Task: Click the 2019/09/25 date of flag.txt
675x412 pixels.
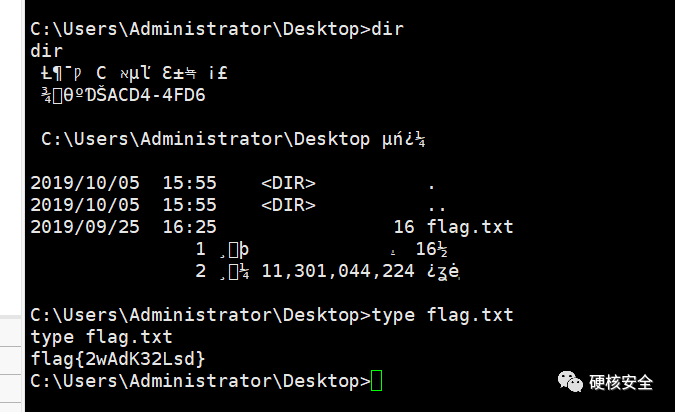Action: pos(85,227)
